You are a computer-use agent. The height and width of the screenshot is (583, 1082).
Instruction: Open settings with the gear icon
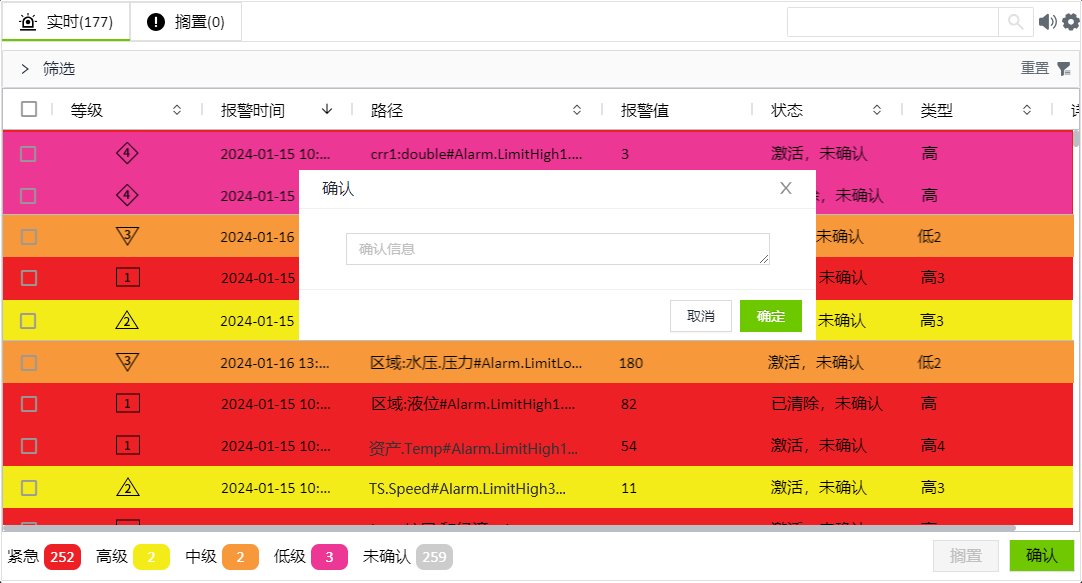click(1071, 22)
